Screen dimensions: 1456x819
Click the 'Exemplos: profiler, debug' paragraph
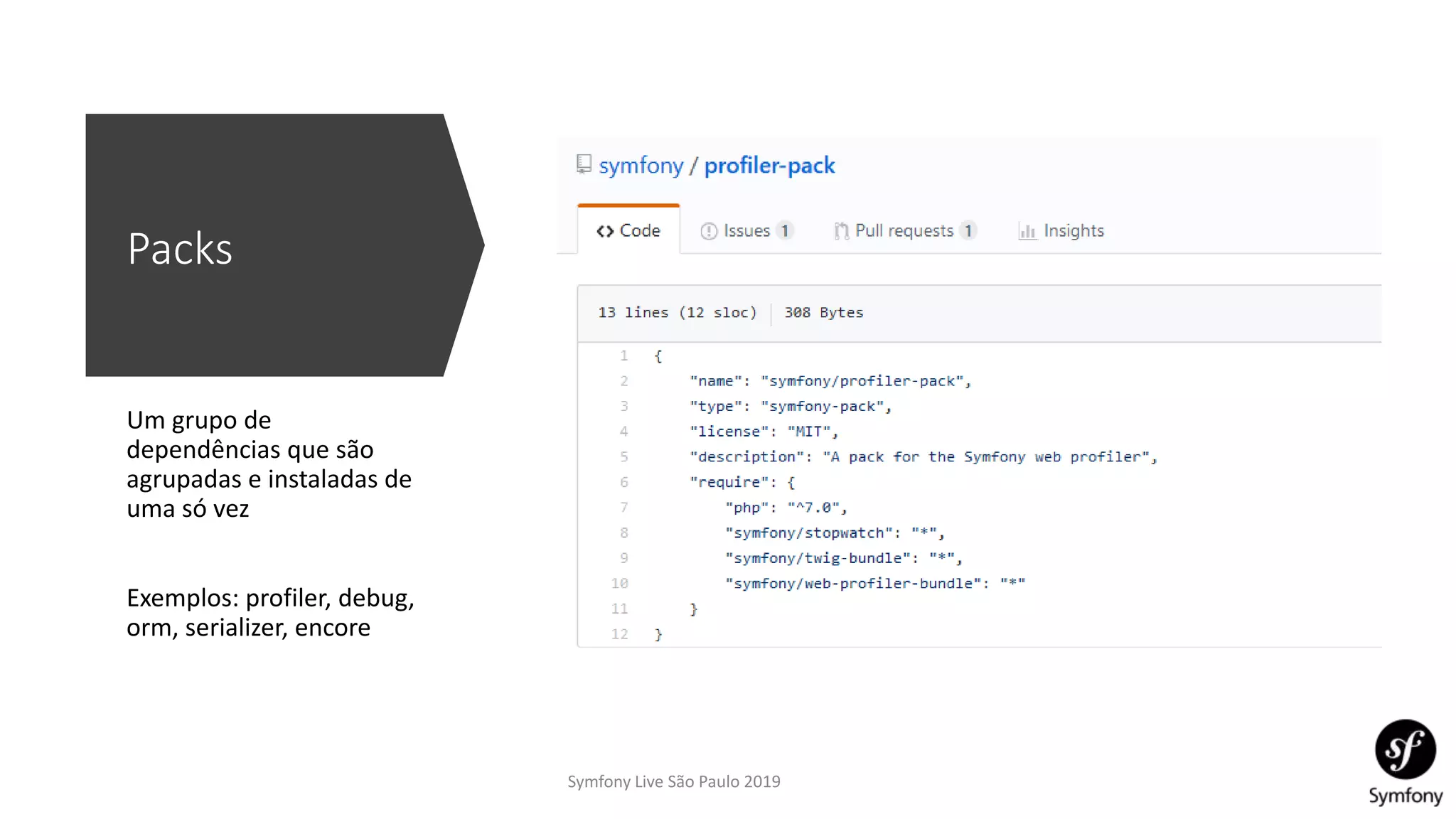270,613
